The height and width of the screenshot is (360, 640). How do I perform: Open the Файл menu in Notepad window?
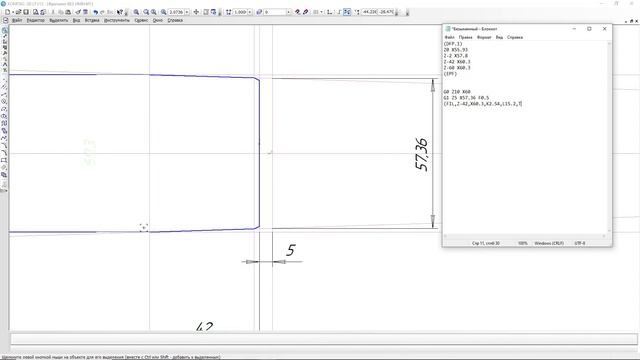coord(449,37)
